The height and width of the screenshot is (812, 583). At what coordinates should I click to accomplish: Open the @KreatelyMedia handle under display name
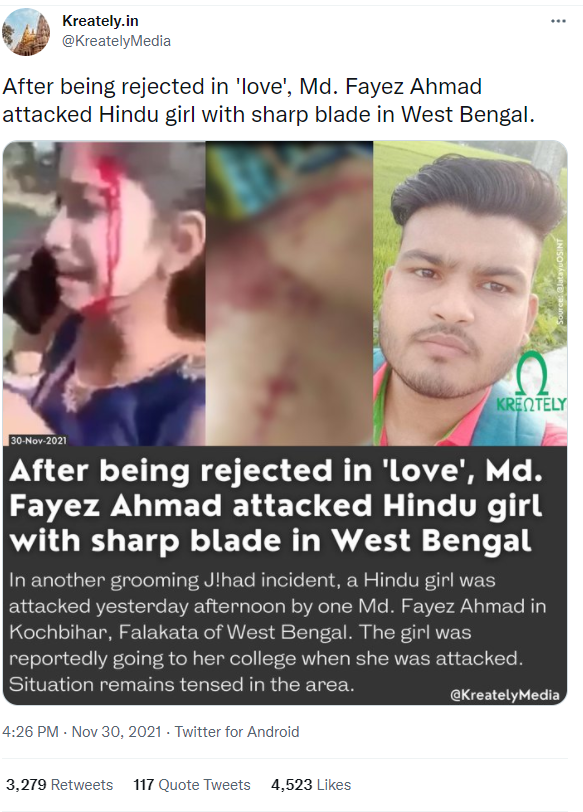click(x=116, y=41)
